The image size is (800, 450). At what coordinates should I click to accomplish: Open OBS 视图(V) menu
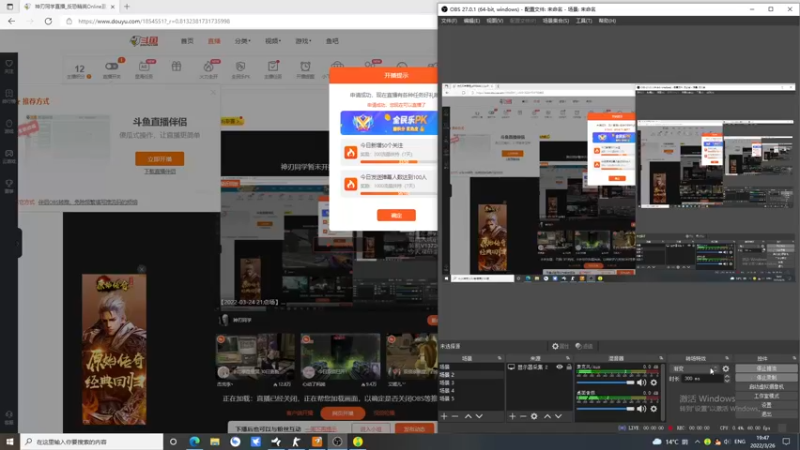click(x=494, y=21)
